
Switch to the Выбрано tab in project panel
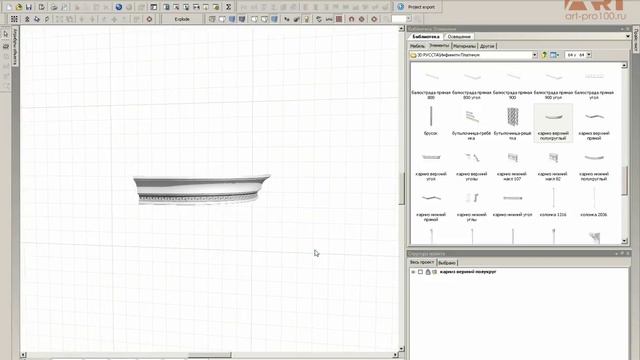tap(447, 263)
